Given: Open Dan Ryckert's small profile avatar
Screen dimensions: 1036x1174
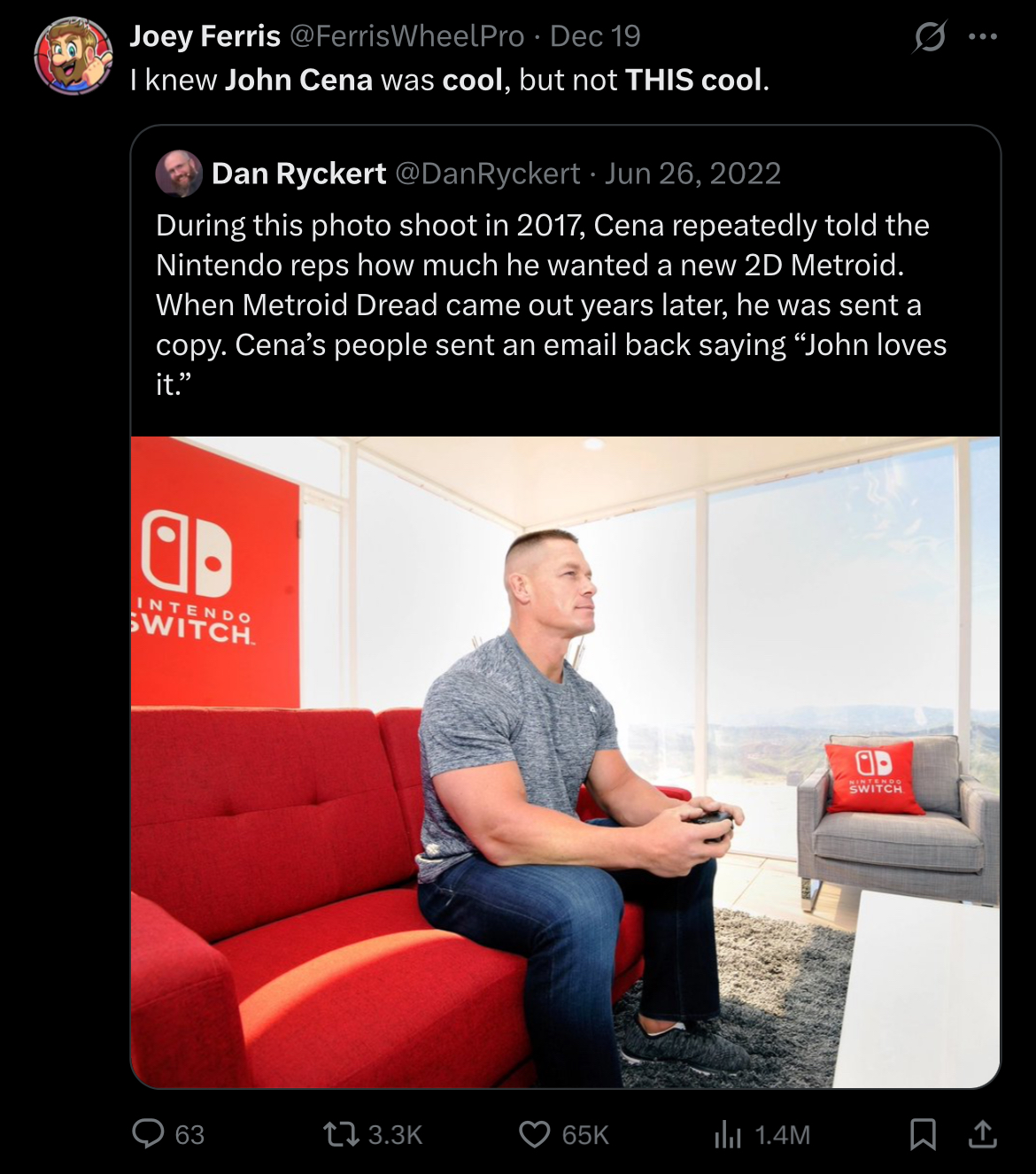Looking at the screenshot, I should click(179, 173).
